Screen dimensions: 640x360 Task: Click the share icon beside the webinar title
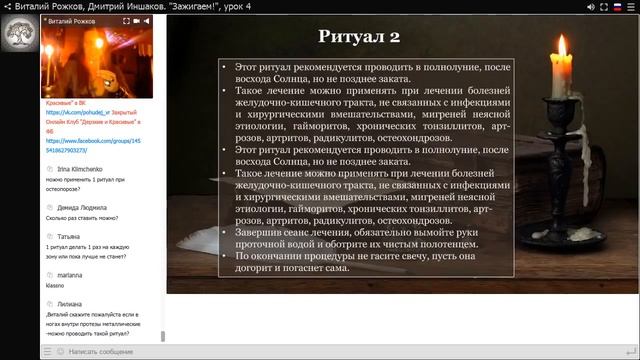(x=7, y=7)
